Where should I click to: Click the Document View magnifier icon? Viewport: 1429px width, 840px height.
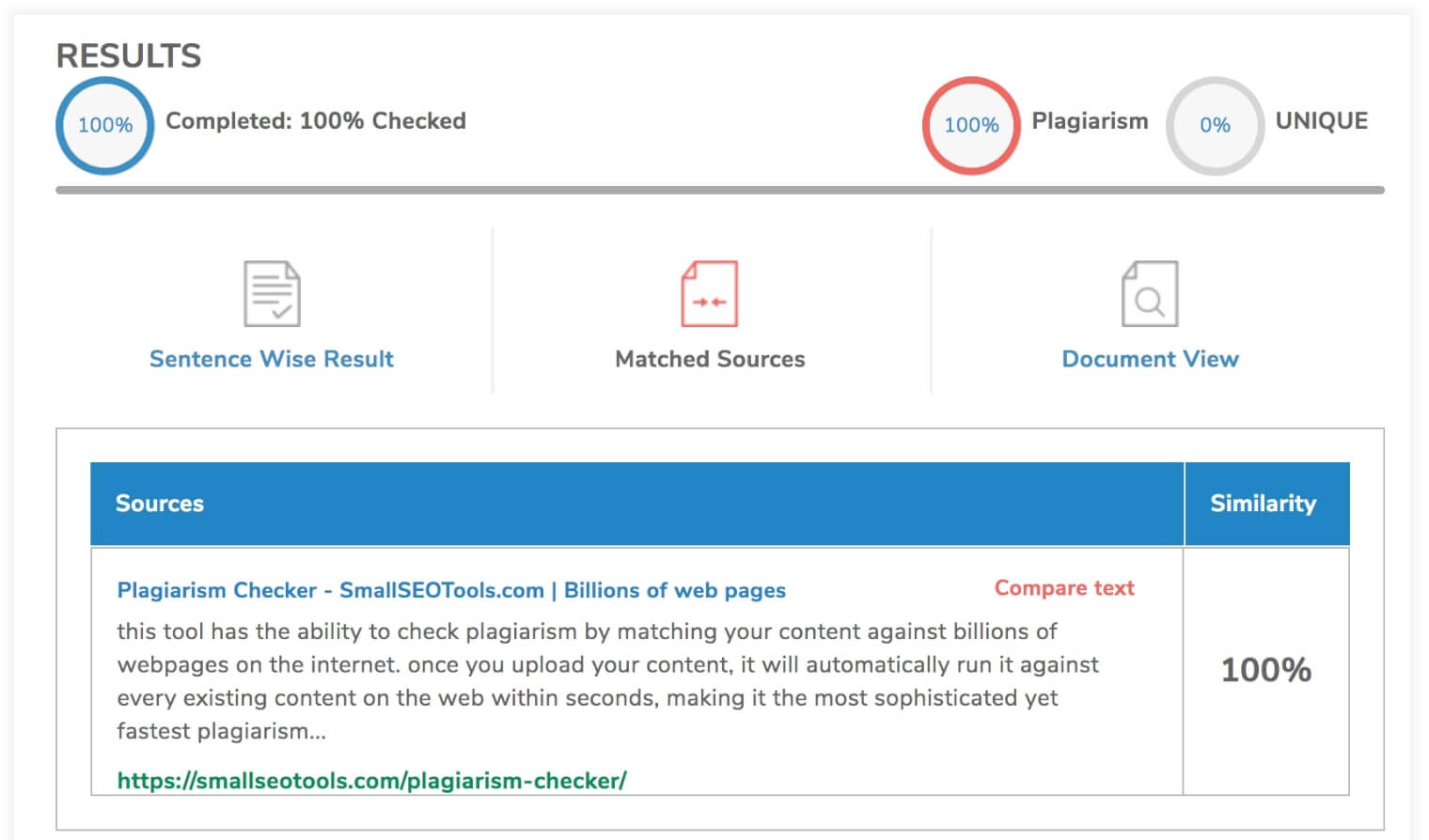1150,294
